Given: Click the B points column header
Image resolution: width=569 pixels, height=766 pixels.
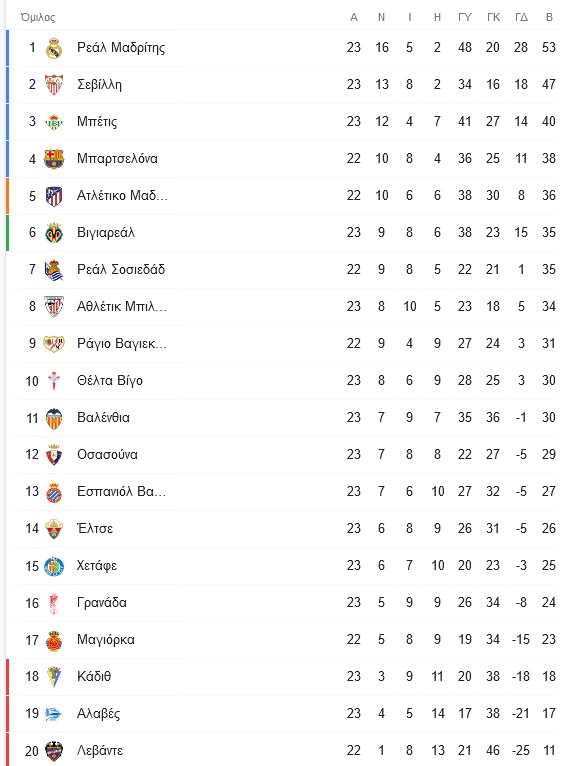Looking at the screenshot, I should click(x=549, y=17).
